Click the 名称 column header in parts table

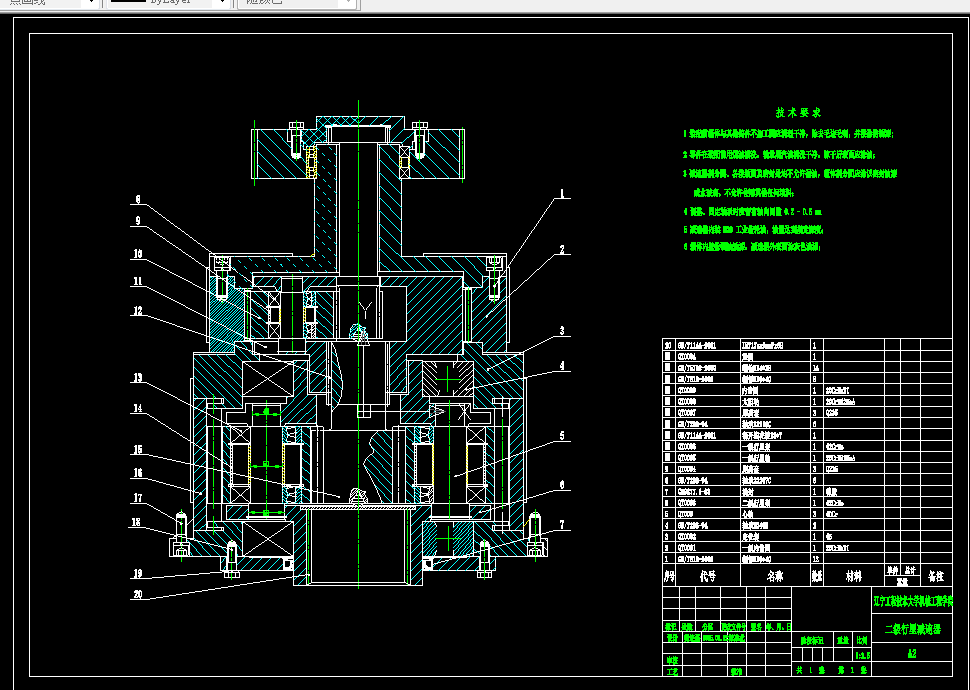775,576
